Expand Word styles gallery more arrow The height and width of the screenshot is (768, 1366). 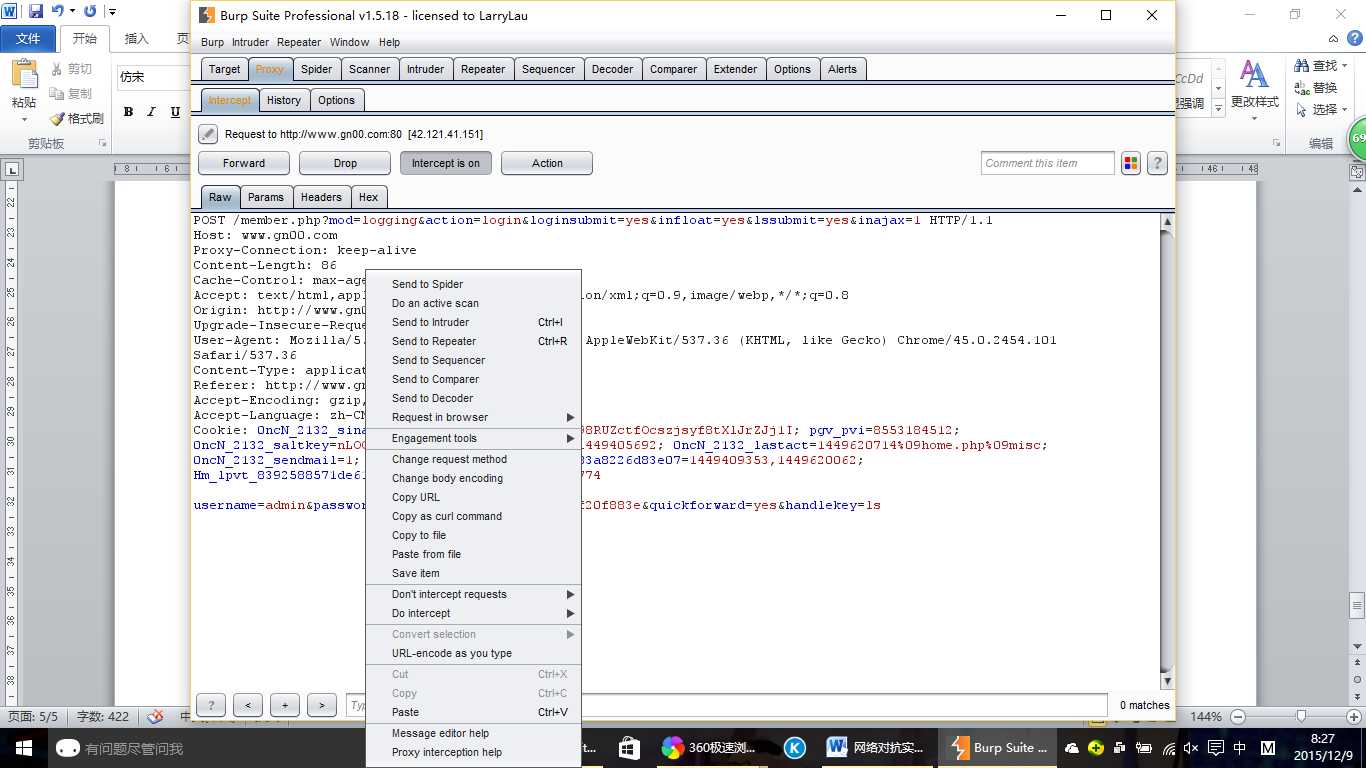click(1217, 106)
